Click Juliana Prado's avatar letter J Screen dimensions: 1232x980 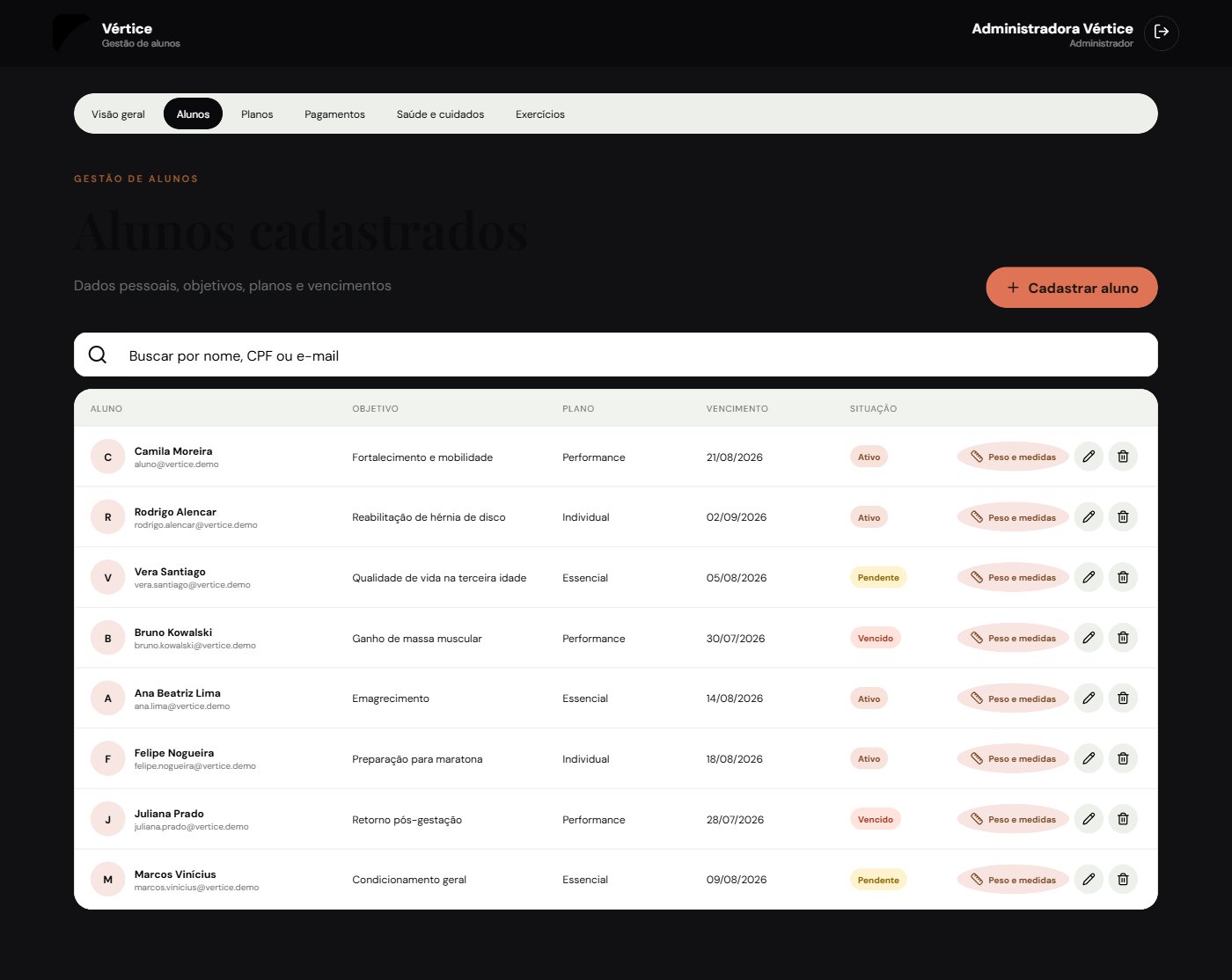tap(108, 819)
